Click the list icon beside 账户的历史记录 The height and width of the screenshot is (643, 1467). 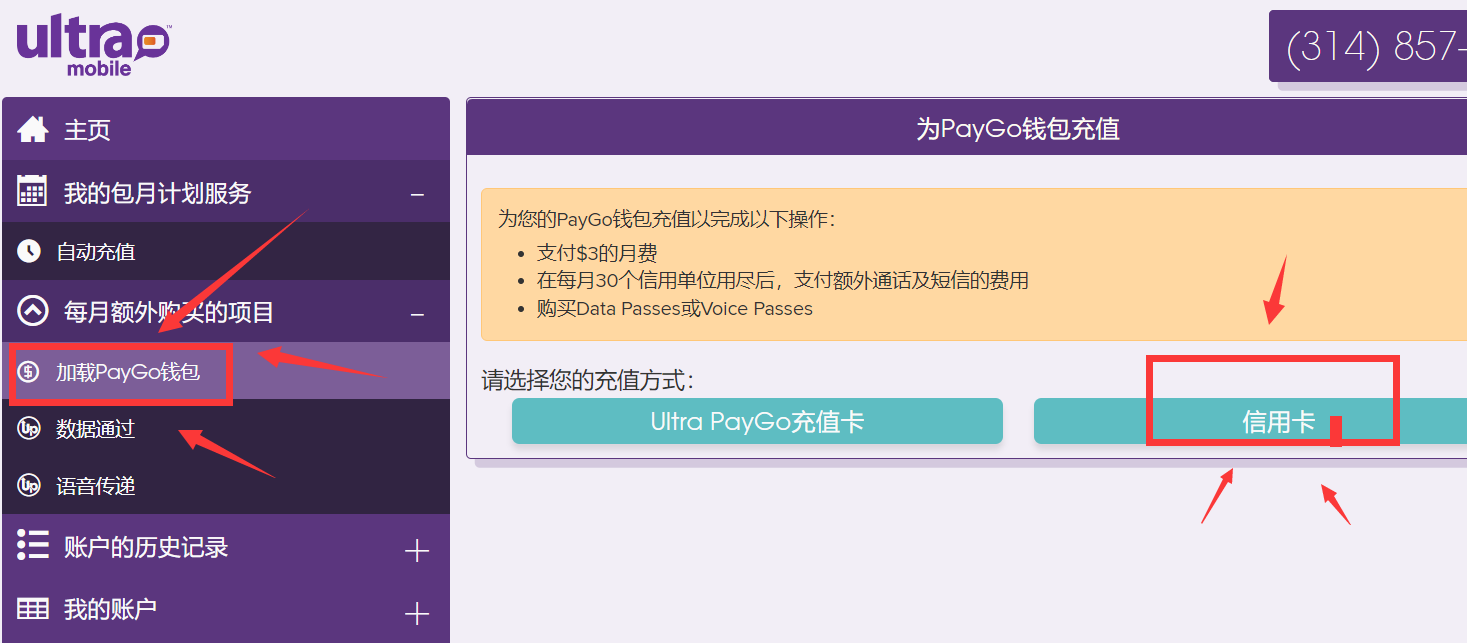pyautogui.click(x=33, y=546)
